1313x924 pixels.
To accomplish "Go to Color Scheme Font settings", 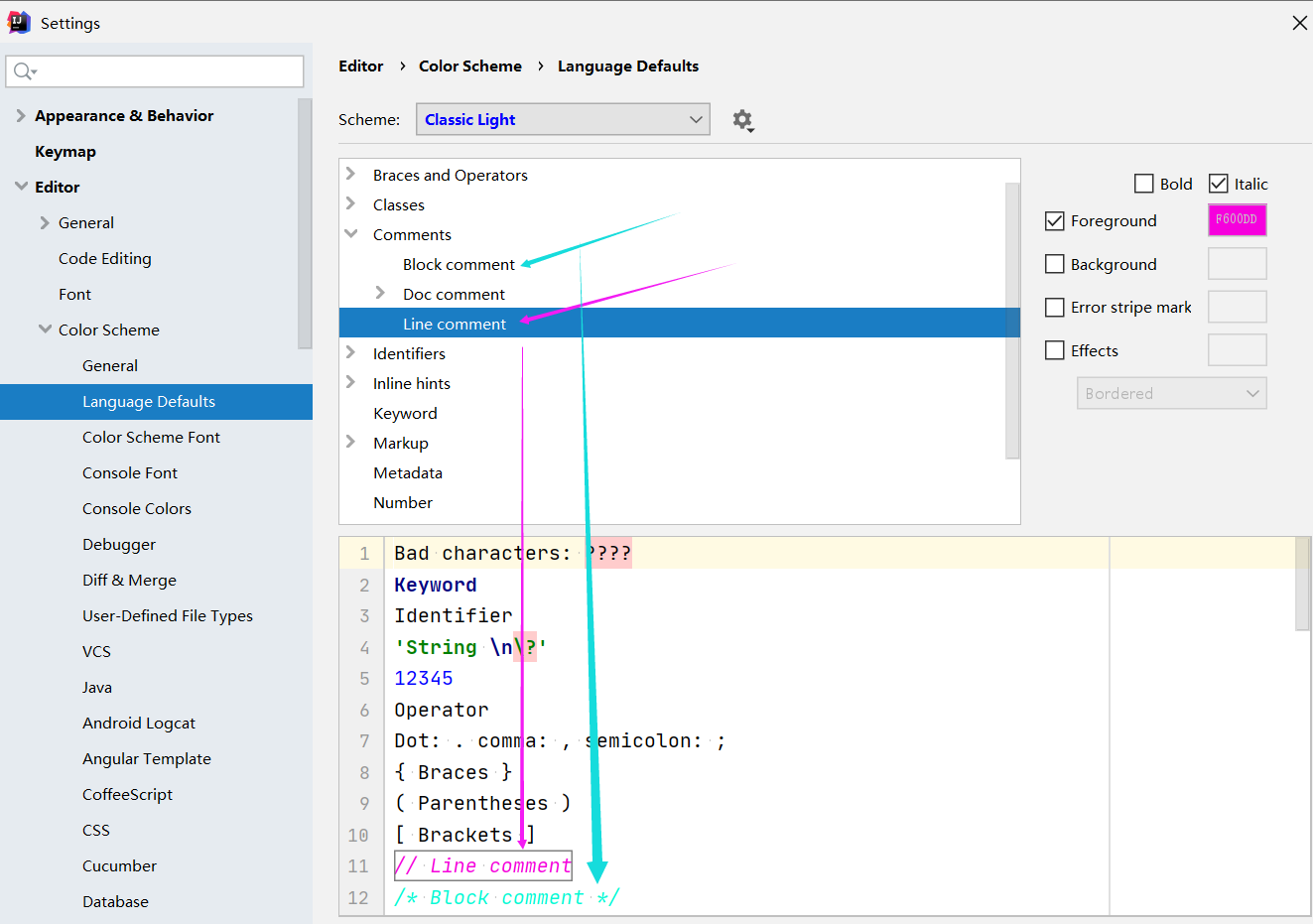I will point(151,438).
